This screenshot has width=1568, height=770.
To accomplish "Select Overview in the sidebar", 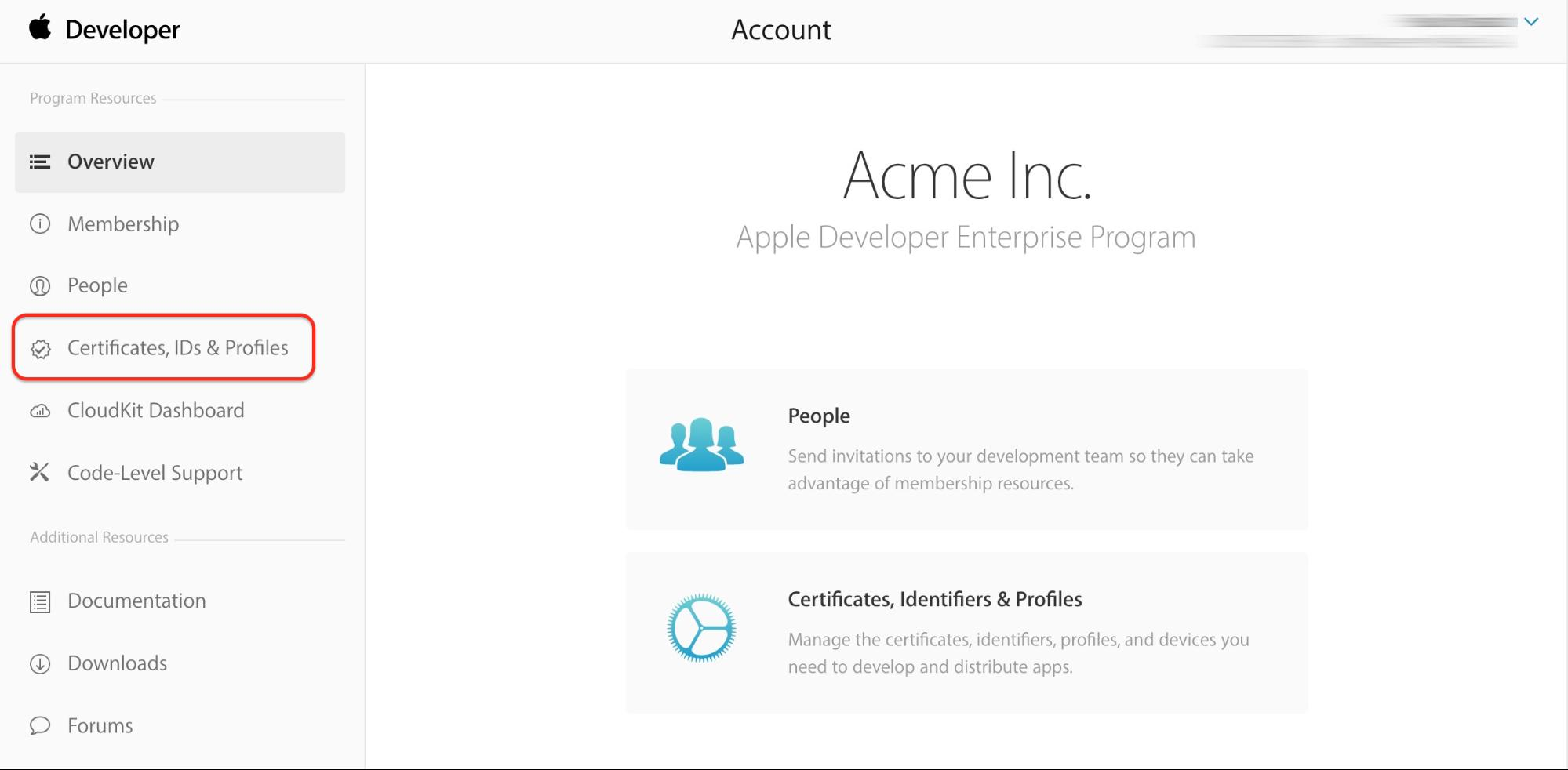I will pyautogui.click(x=111, y=162).
